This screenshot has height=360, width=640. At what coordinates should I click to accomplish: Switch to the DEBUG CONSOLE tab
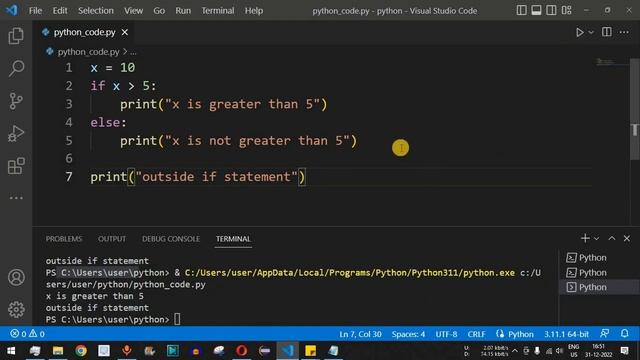tap(171, 239)
